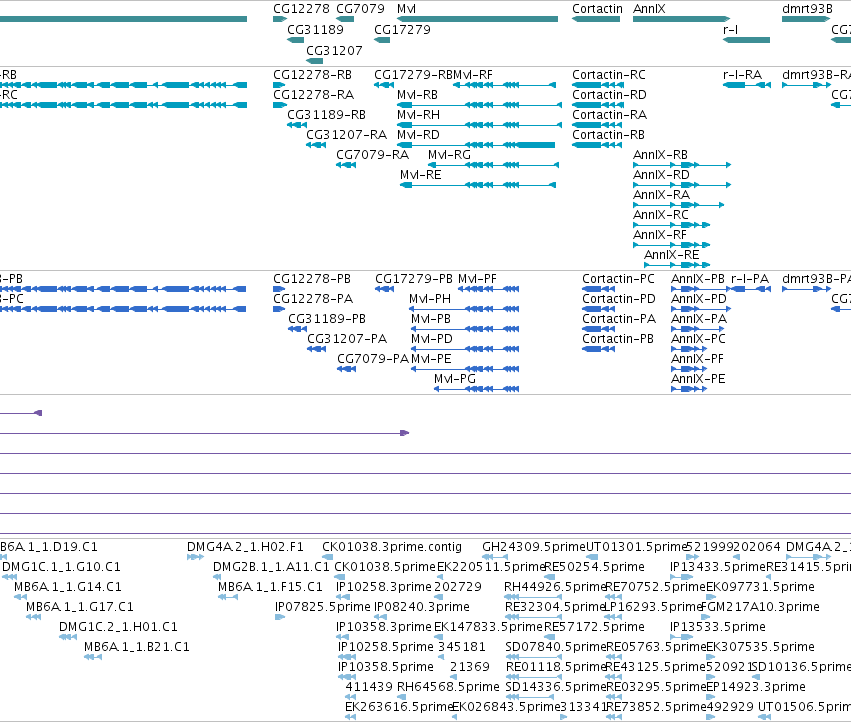Image resolution: width=851 pixels, height=722 pixels.
Task: Select transcript Cortactin-RB
Action: point(608,135)
